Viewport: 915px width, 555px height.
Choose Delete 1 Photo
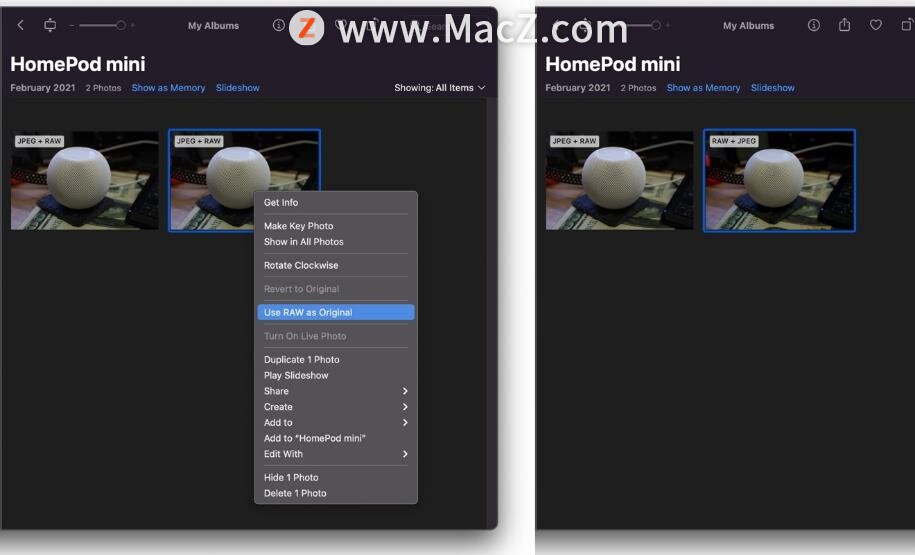pos(336,493)
